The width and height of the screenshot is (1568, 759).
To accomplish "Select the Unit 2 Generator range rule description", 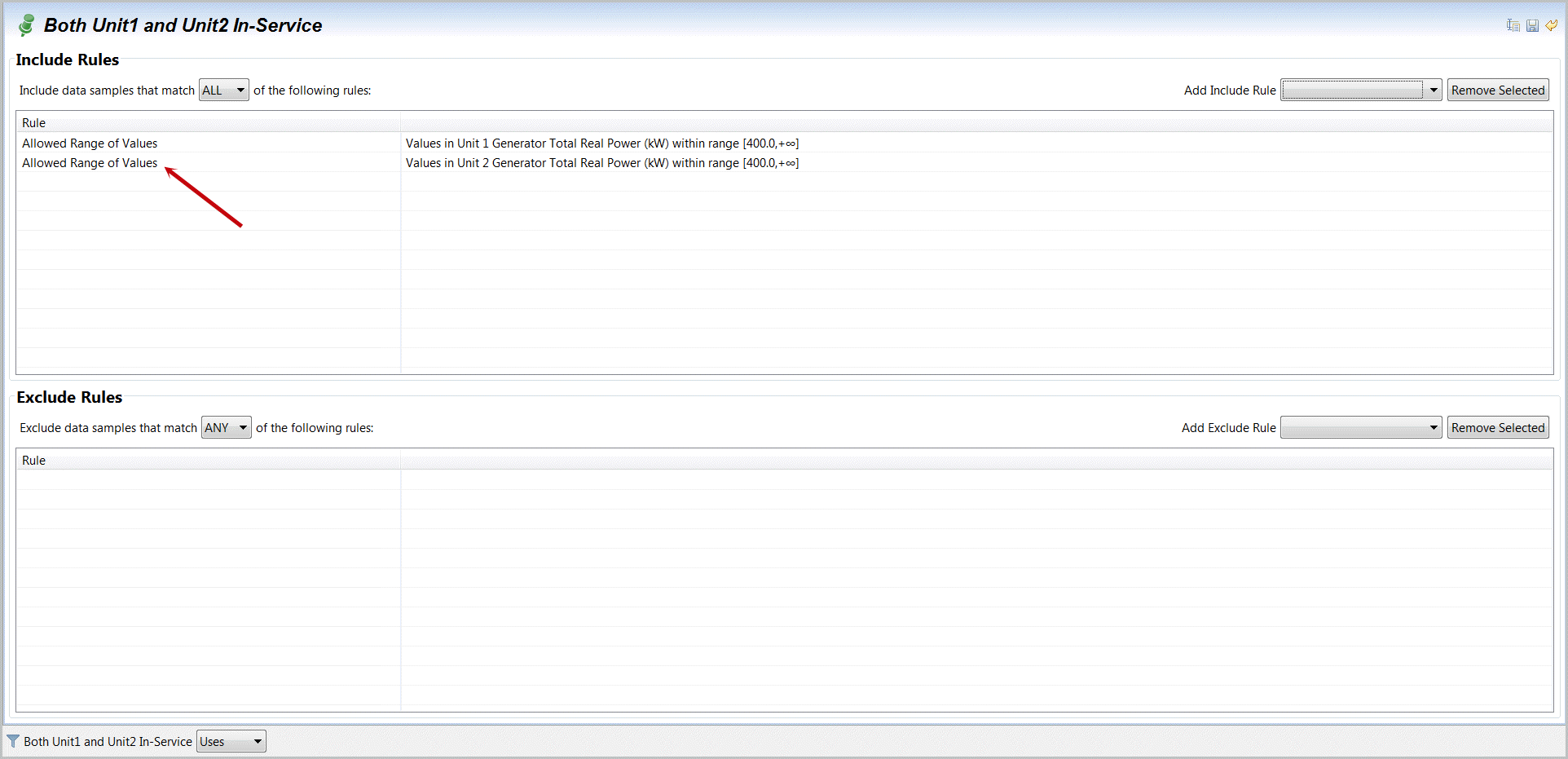I will coord(601,163).
